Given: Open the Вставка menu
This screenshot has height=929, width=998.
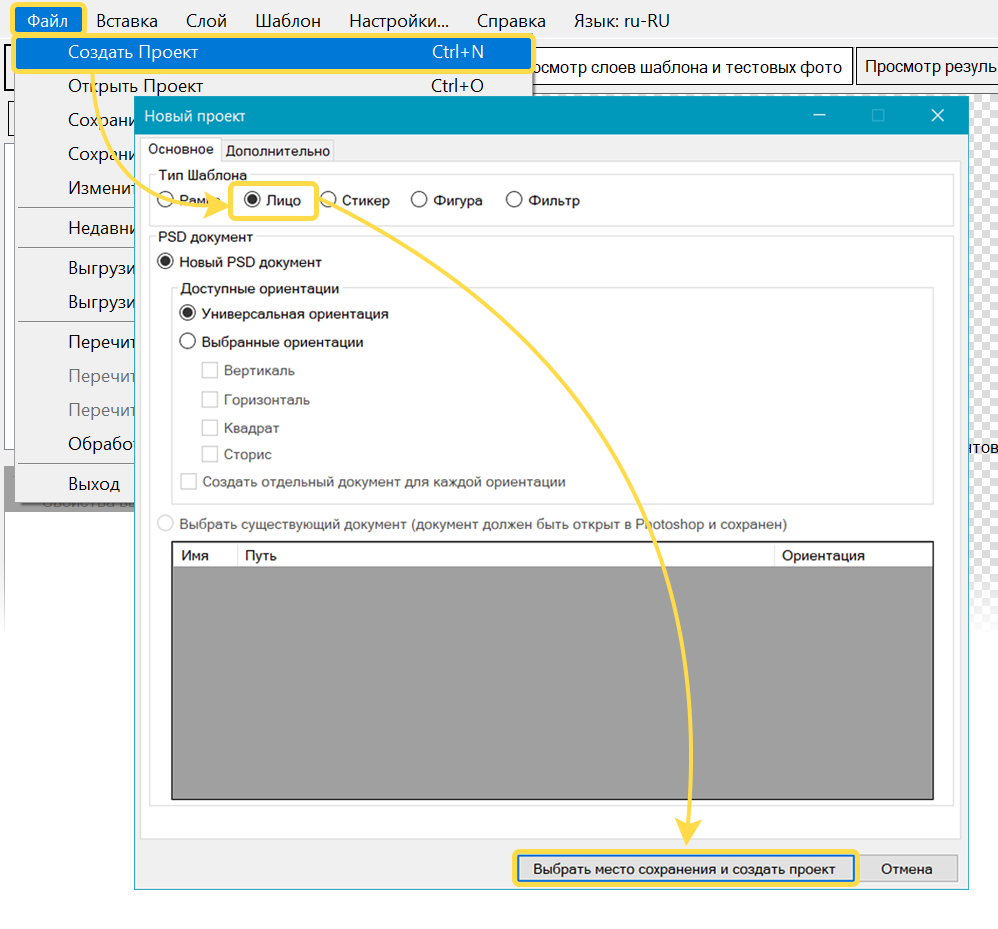Looking at the screenshot, I should click(x=127, y=20).
